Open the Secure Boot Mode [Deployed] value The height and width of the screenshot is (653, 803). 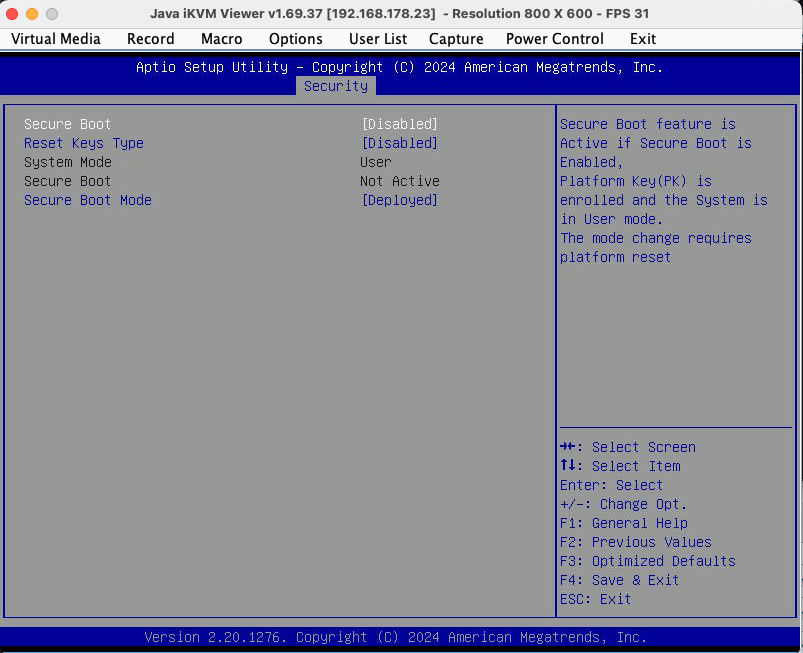tap(399, 200)
